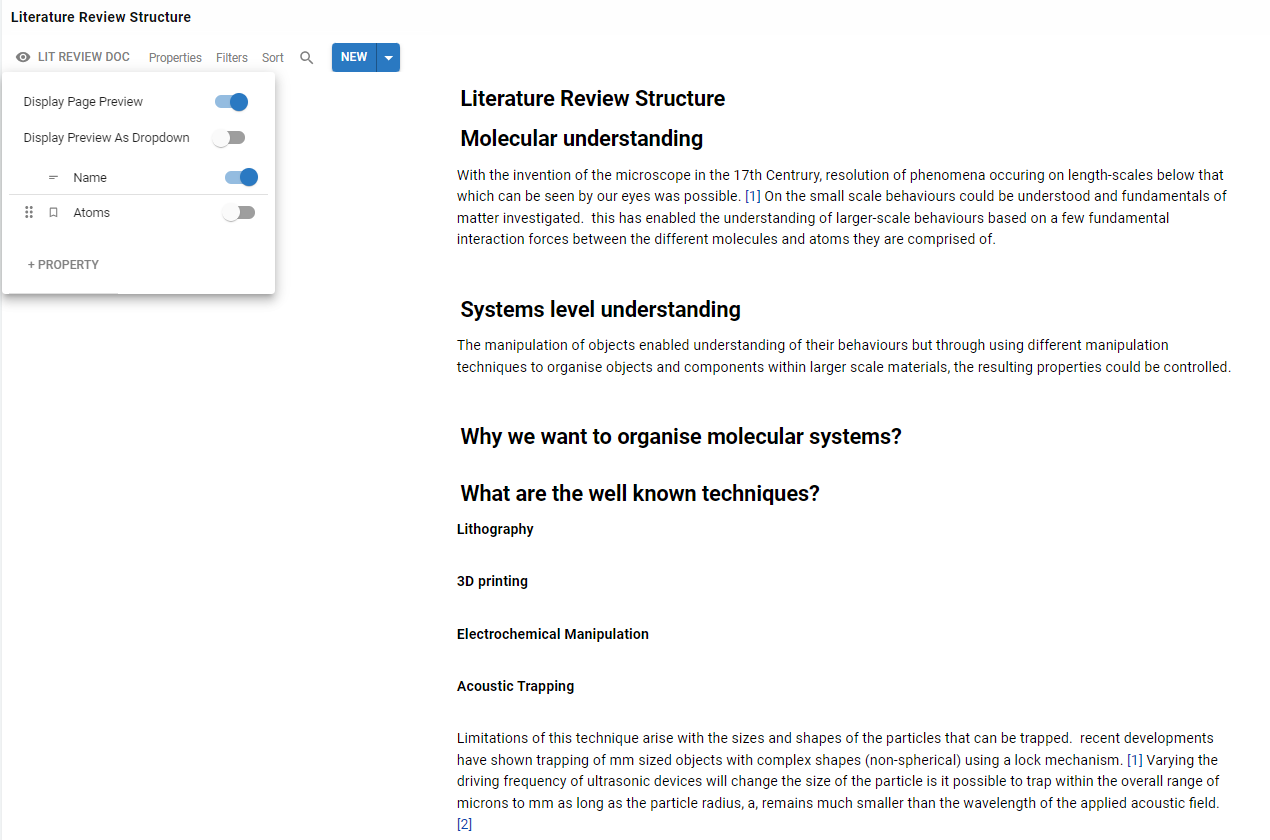Open the Properties menu
Image resolution: width=1270 pixels, height=840 pixels.
tap(175, 58)
